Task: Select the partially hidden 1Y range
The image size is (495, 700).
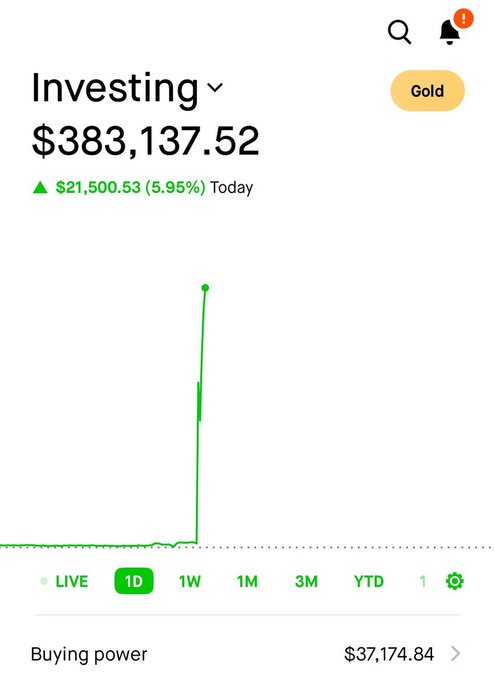Action: click(x=423, y=581)
